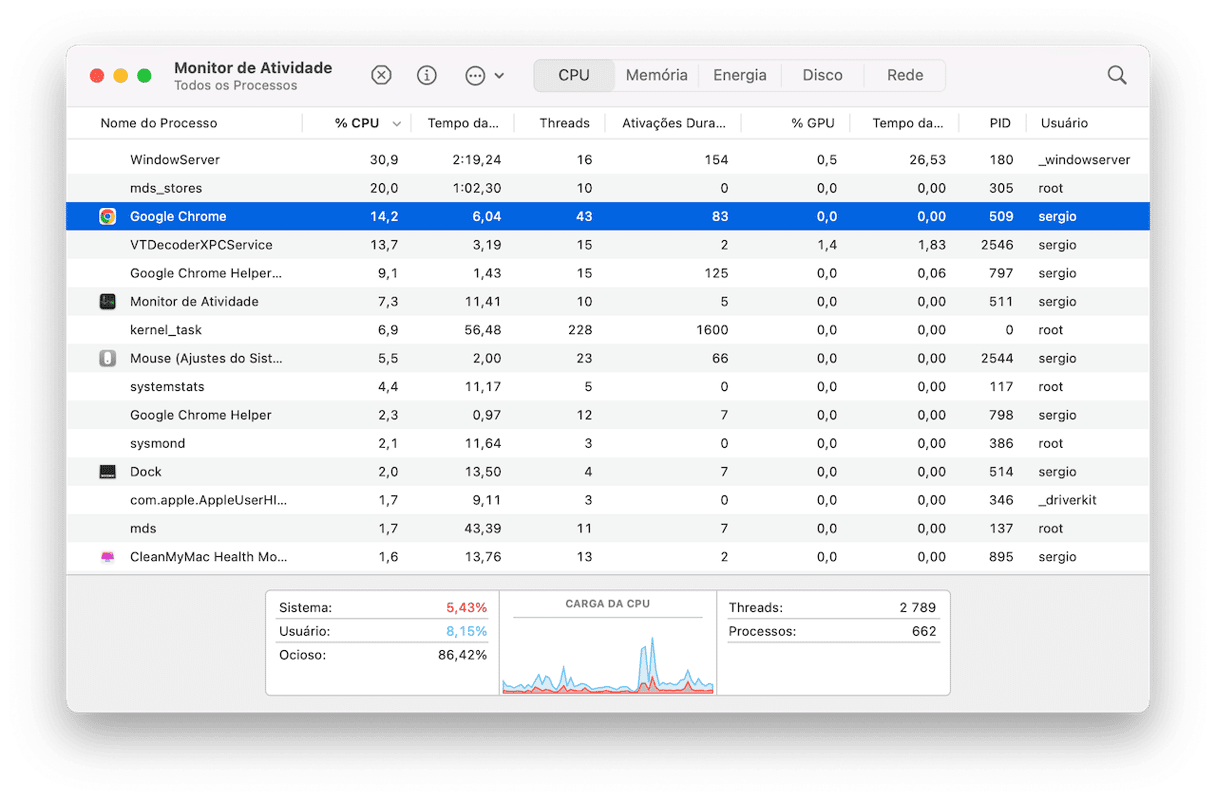Sort by % GPU column header
Viewport: 1216px width, 800px height.
[x=812, y=123]
